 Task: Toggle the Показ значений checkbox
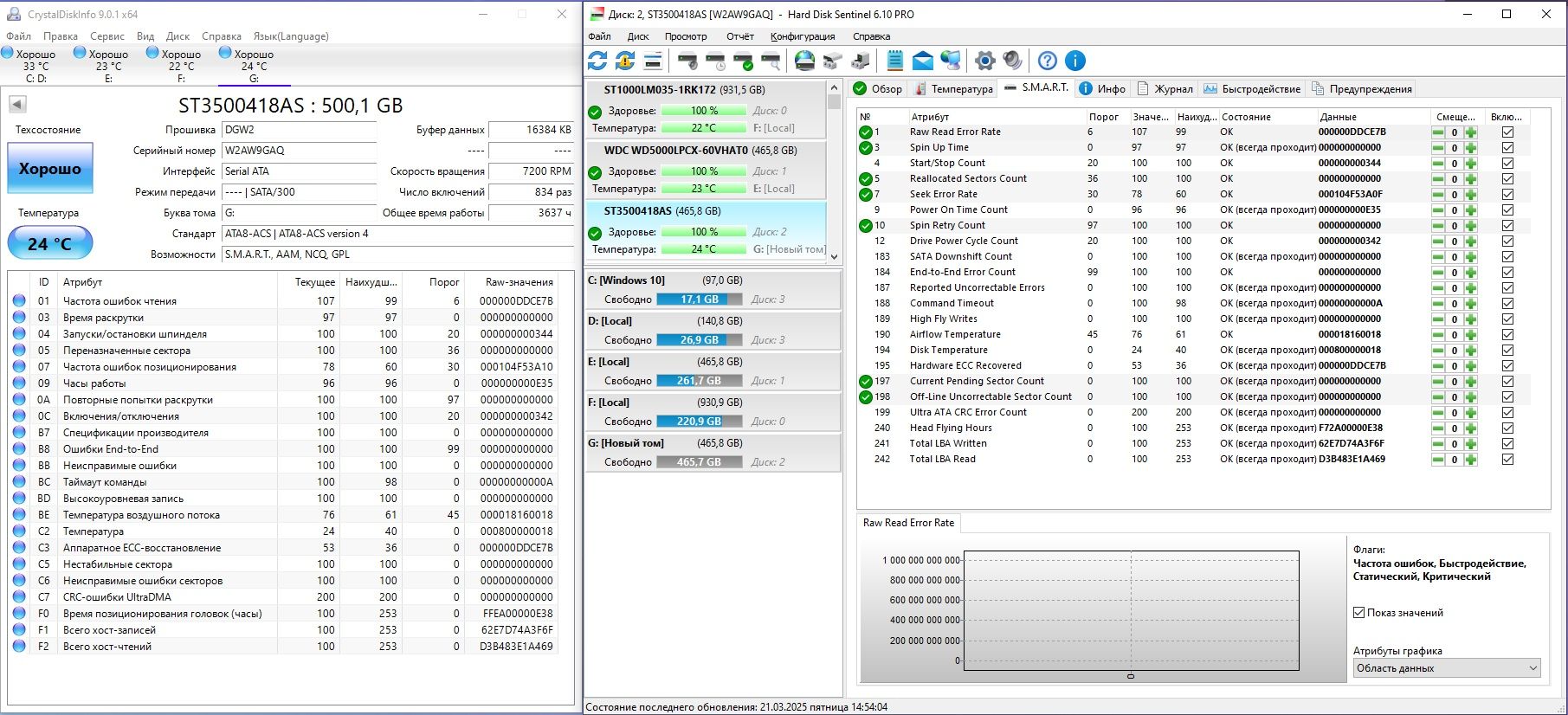point(1359,613)
